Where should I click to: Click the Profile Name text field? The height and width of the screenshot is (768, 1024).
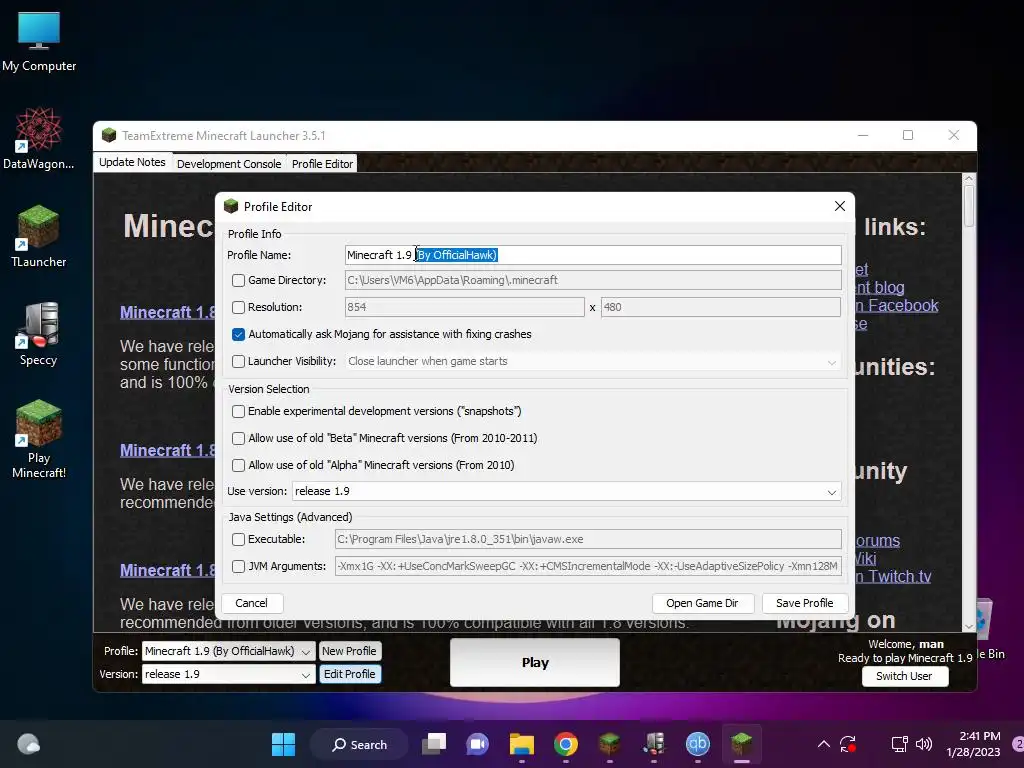(593, 255)
